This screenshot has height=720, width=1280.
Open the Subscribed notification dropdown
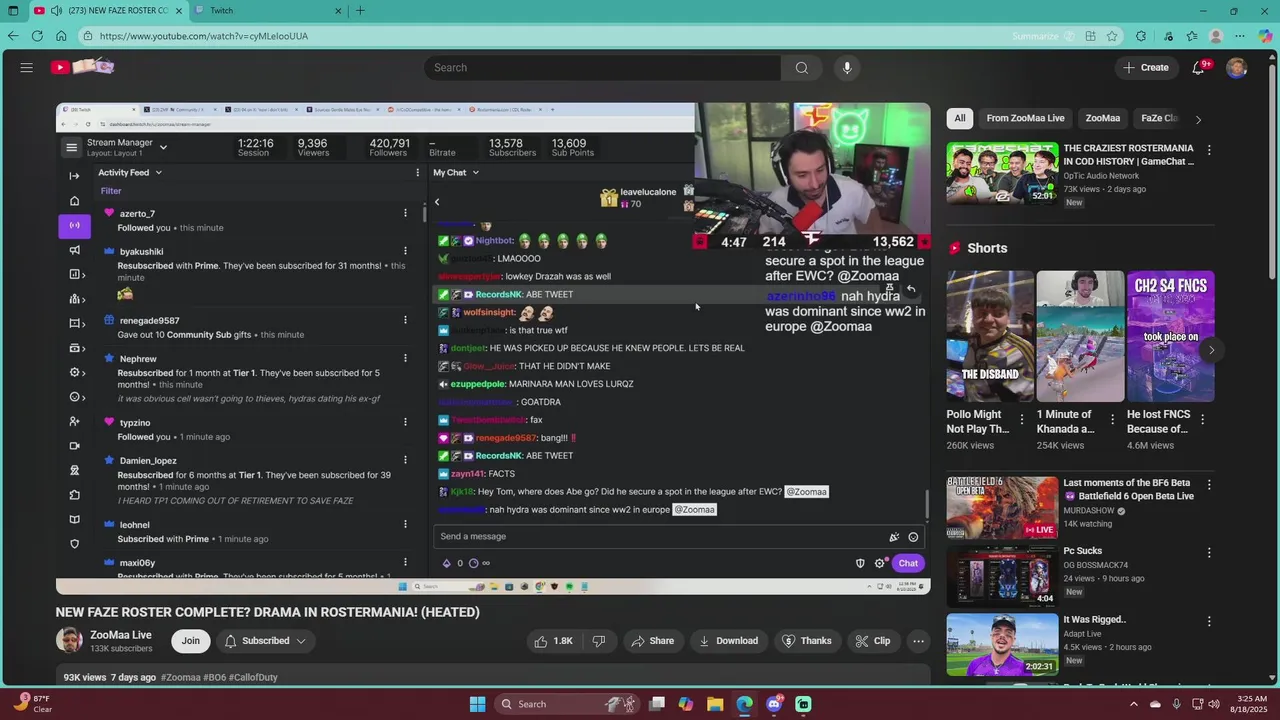click(265, 641)
